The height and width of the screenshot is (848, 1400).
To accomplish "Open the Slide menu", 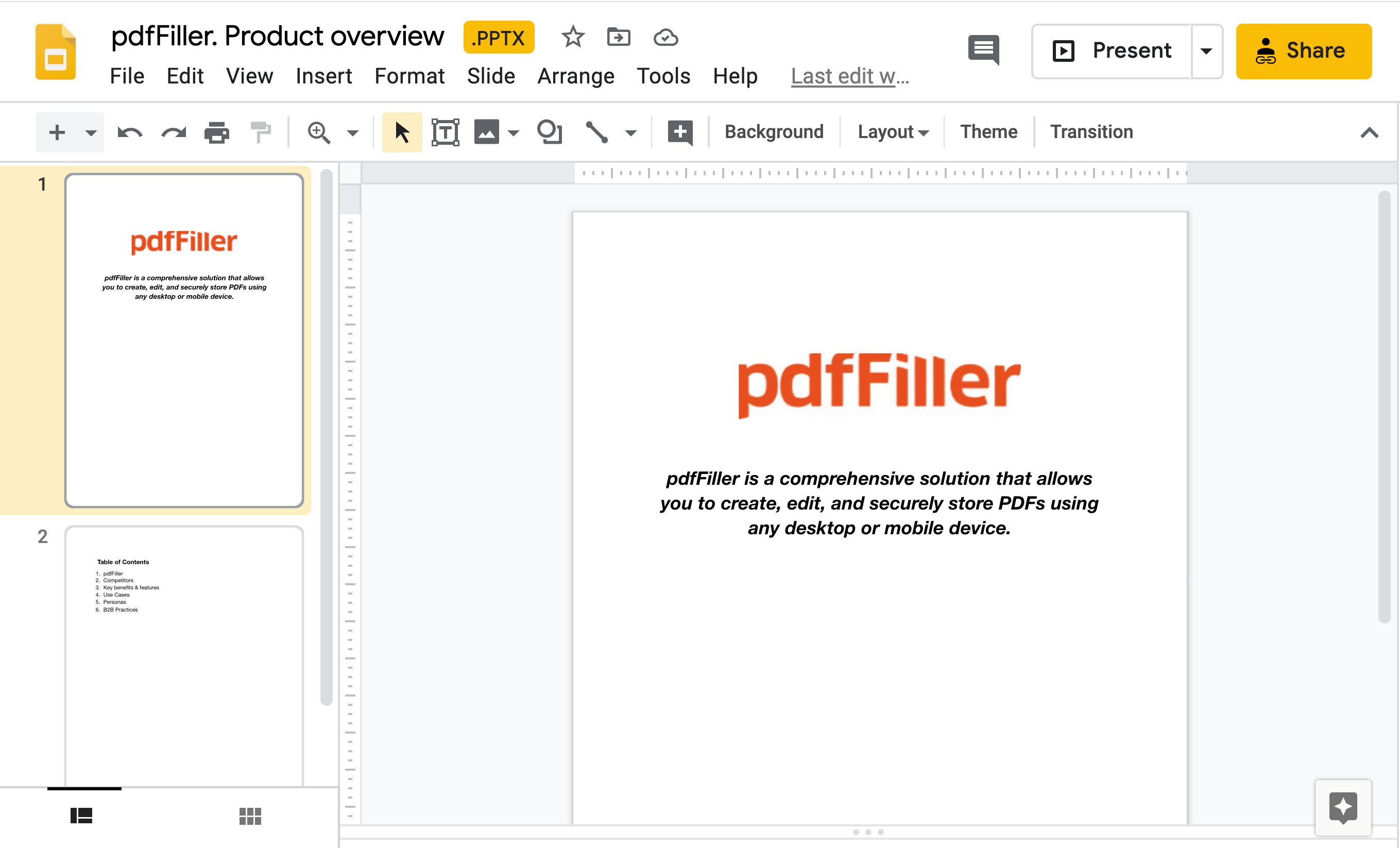I will [489, 76].
